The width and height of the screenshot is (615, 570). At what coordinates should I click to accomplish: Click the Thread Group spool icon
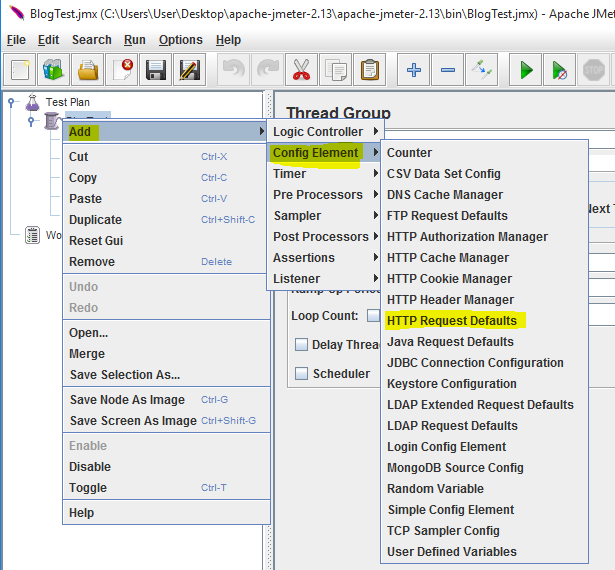click(52, 120)
